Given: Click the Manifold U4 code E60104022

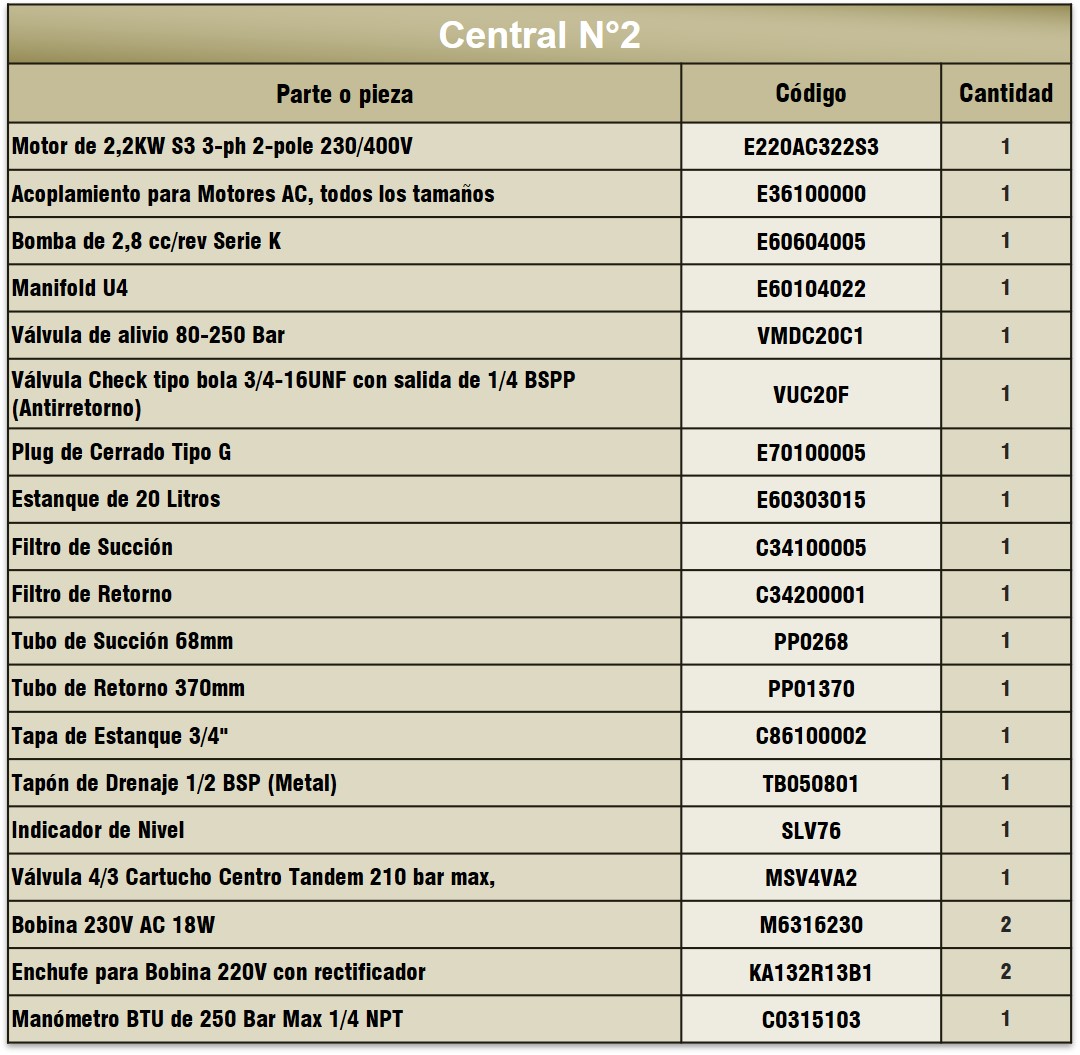Looking at the screenshot, I should tap(811, 289).
